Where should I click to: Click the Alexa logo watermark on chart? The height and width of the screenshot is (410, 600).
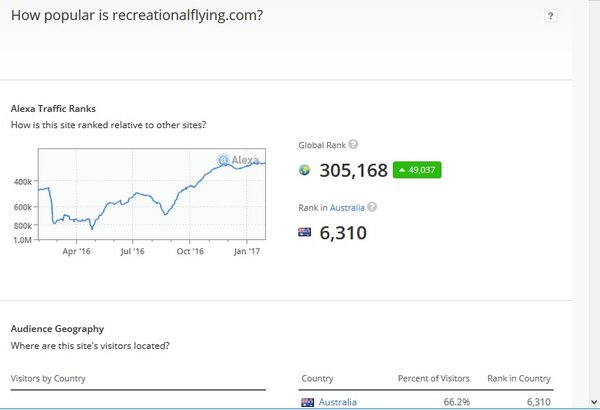(239, 160)
